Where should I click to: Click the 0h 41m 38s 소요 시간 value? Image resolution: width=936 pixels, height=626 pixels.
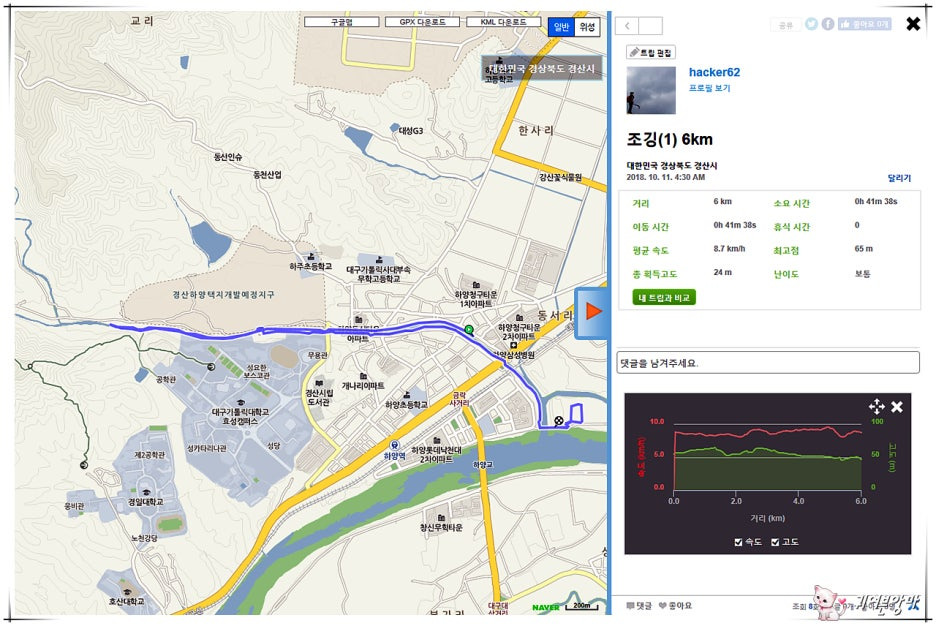point(875,202)
